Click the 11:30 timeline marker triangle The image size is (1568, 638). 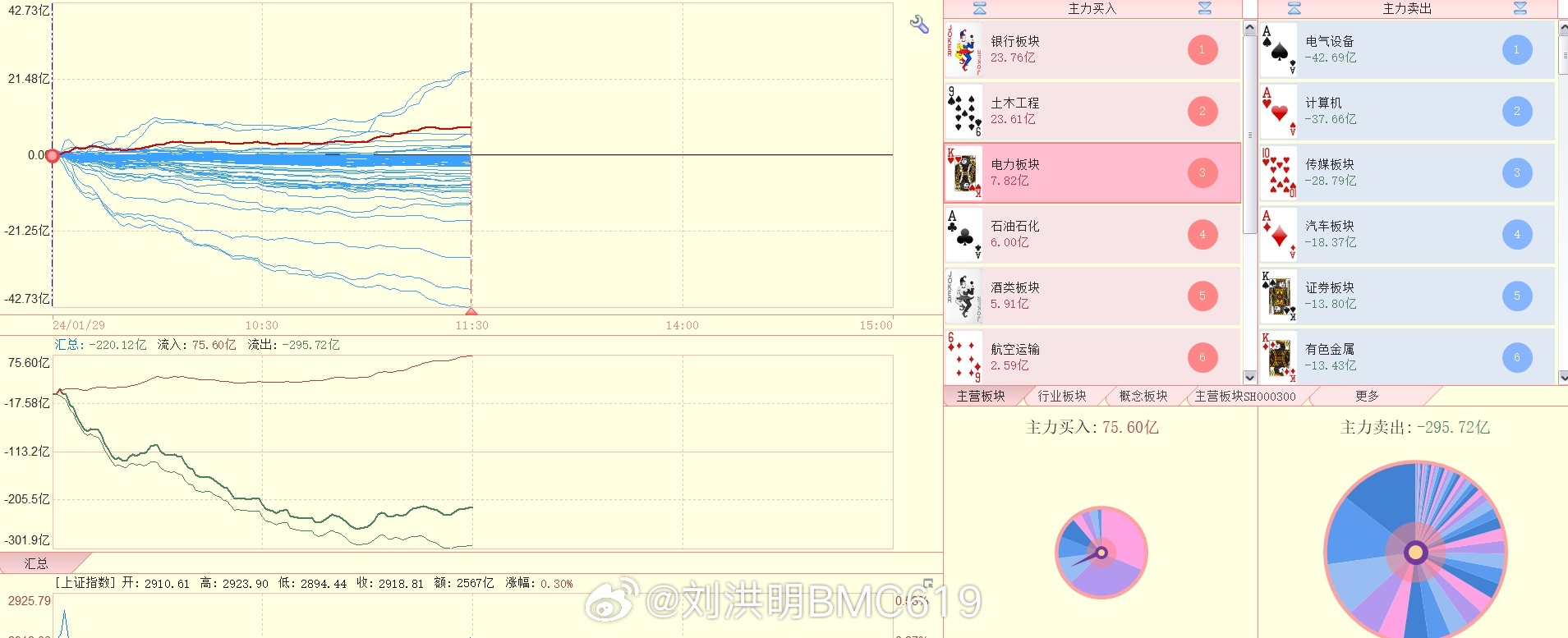(x=471, y=311)
